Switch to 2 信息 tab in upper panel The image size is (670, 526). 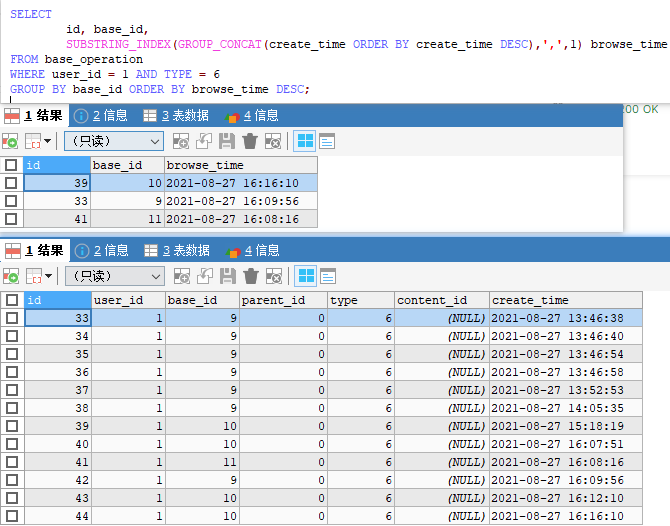click(x=101, y=115)
